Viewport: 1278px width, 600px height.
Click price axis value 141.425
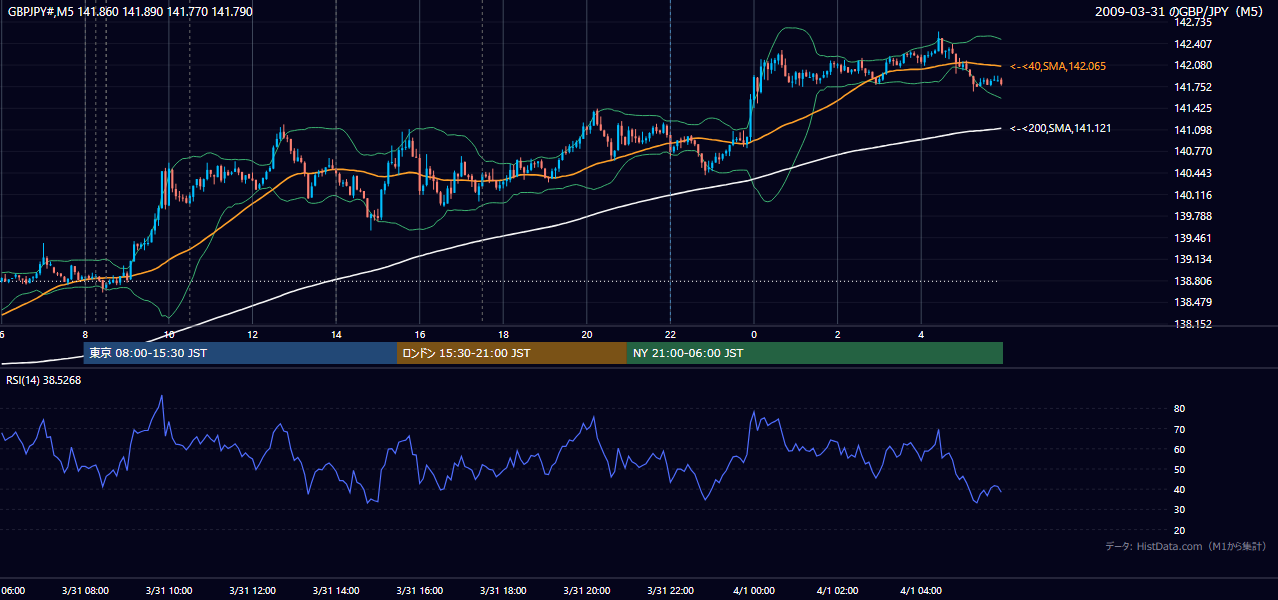pyautogui.click(x=1194, y=108)
